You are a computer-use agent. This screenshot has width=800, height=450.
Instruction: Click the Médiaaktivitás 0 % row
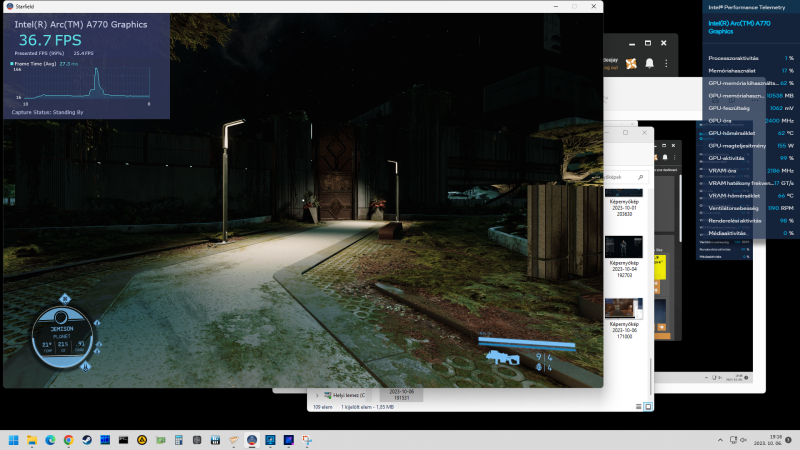[751, 233]
